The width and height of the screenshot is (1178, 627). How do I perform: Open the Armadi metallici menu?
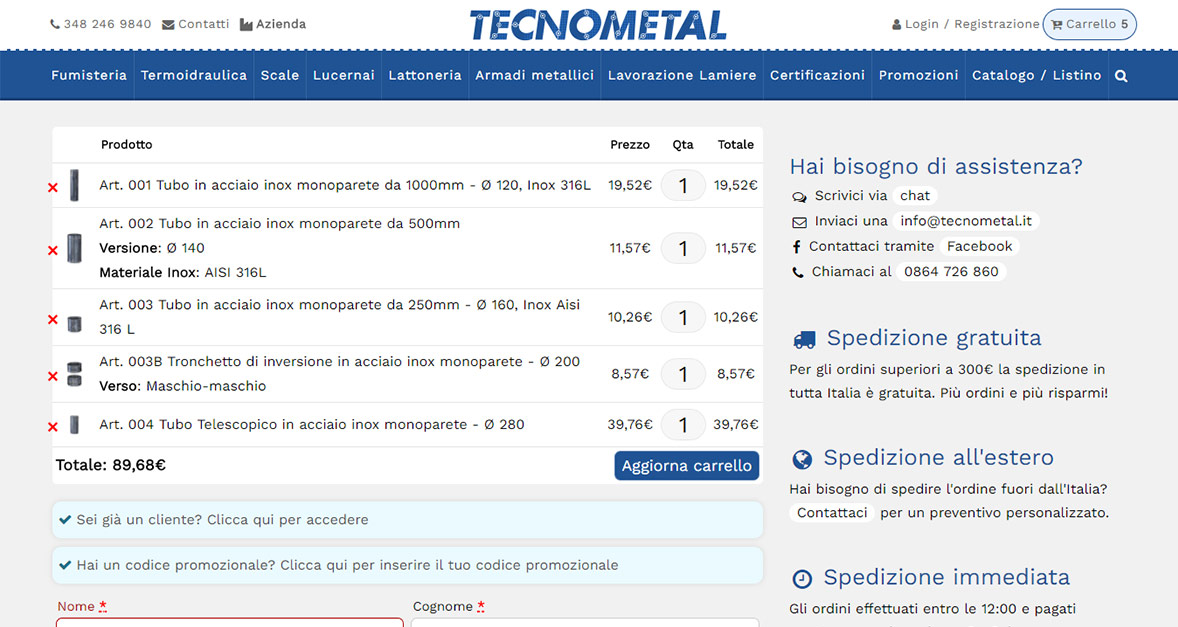(534, 75)
